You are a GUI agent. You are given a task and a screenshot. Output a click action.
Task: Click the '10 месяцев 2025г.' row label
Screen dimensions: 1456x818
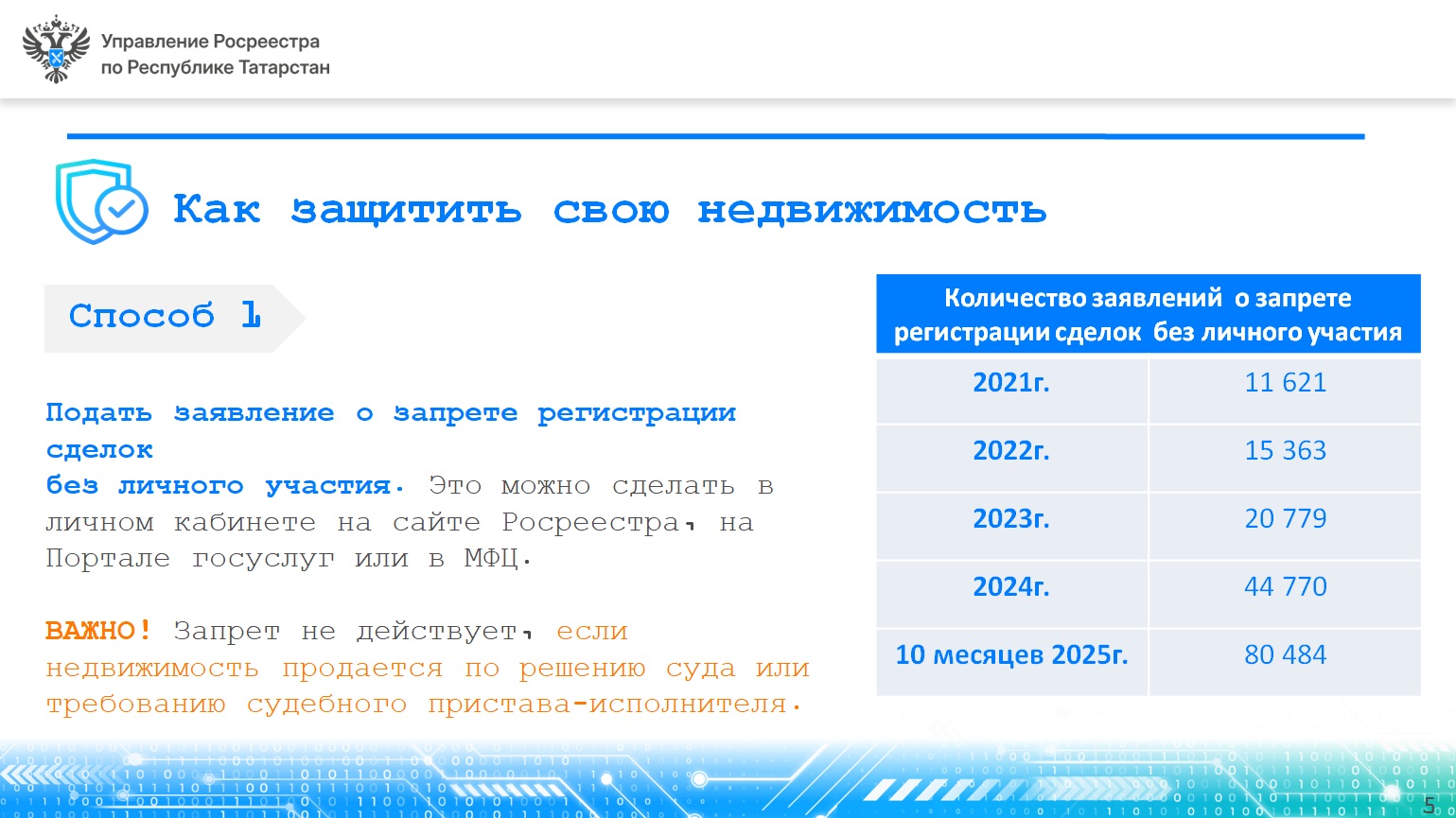(1011, 655)
